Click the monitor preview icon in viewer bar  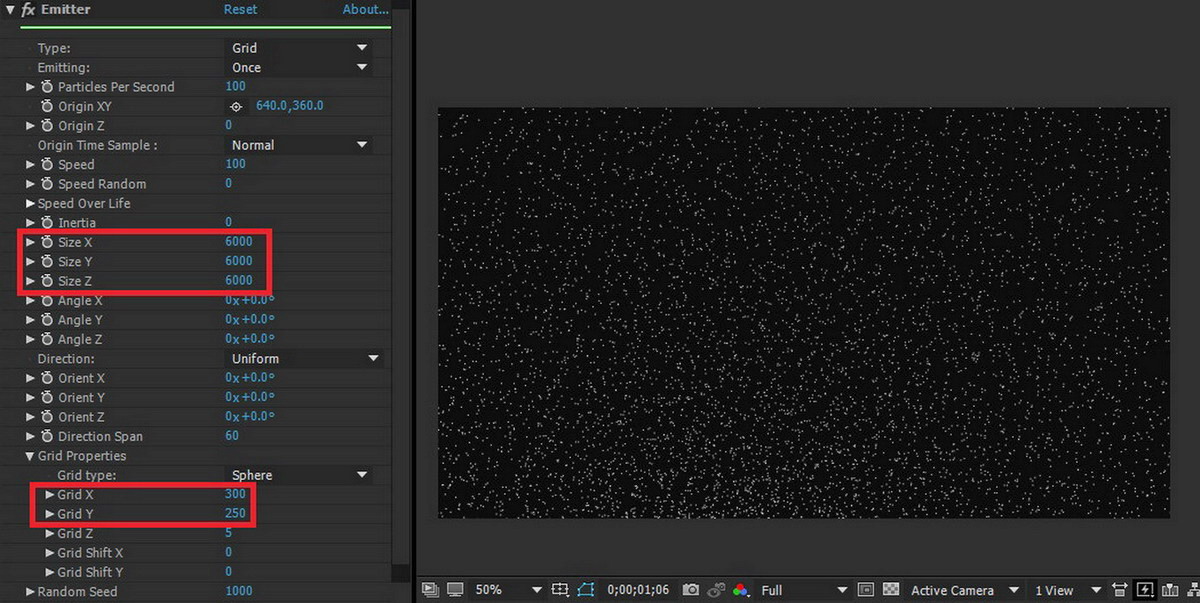[x=455, y=591]
